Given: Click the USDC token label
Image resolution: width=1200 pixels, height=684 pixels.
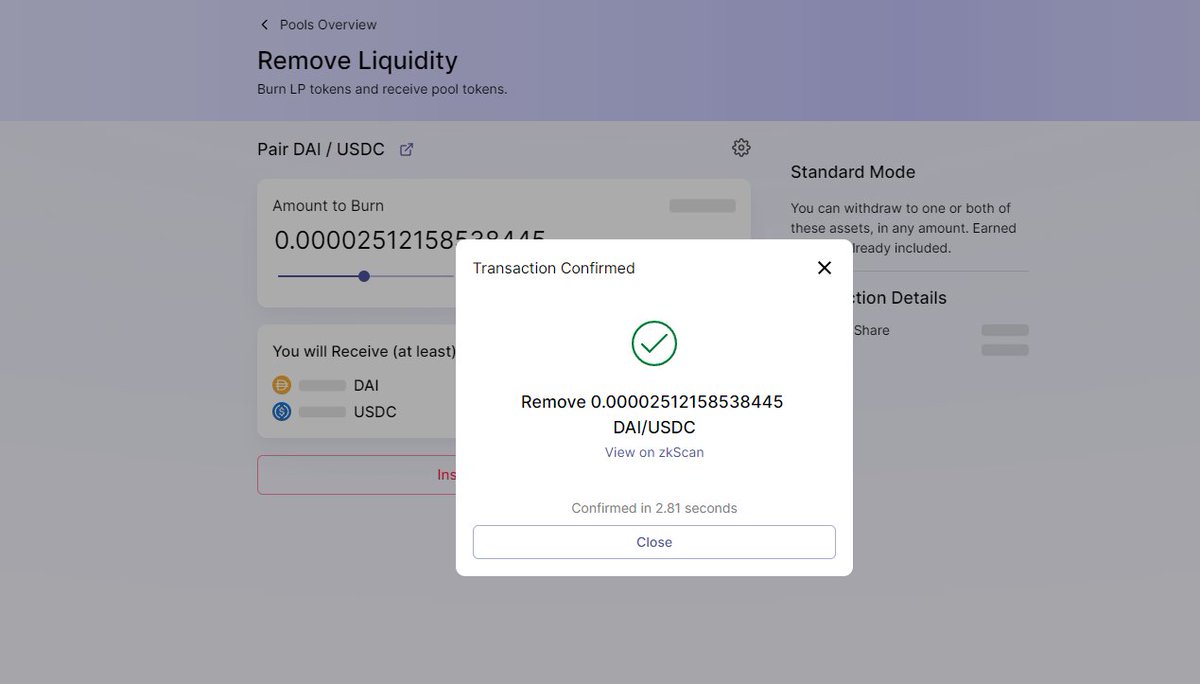Looking at the screenshot, I should point(375,412).
